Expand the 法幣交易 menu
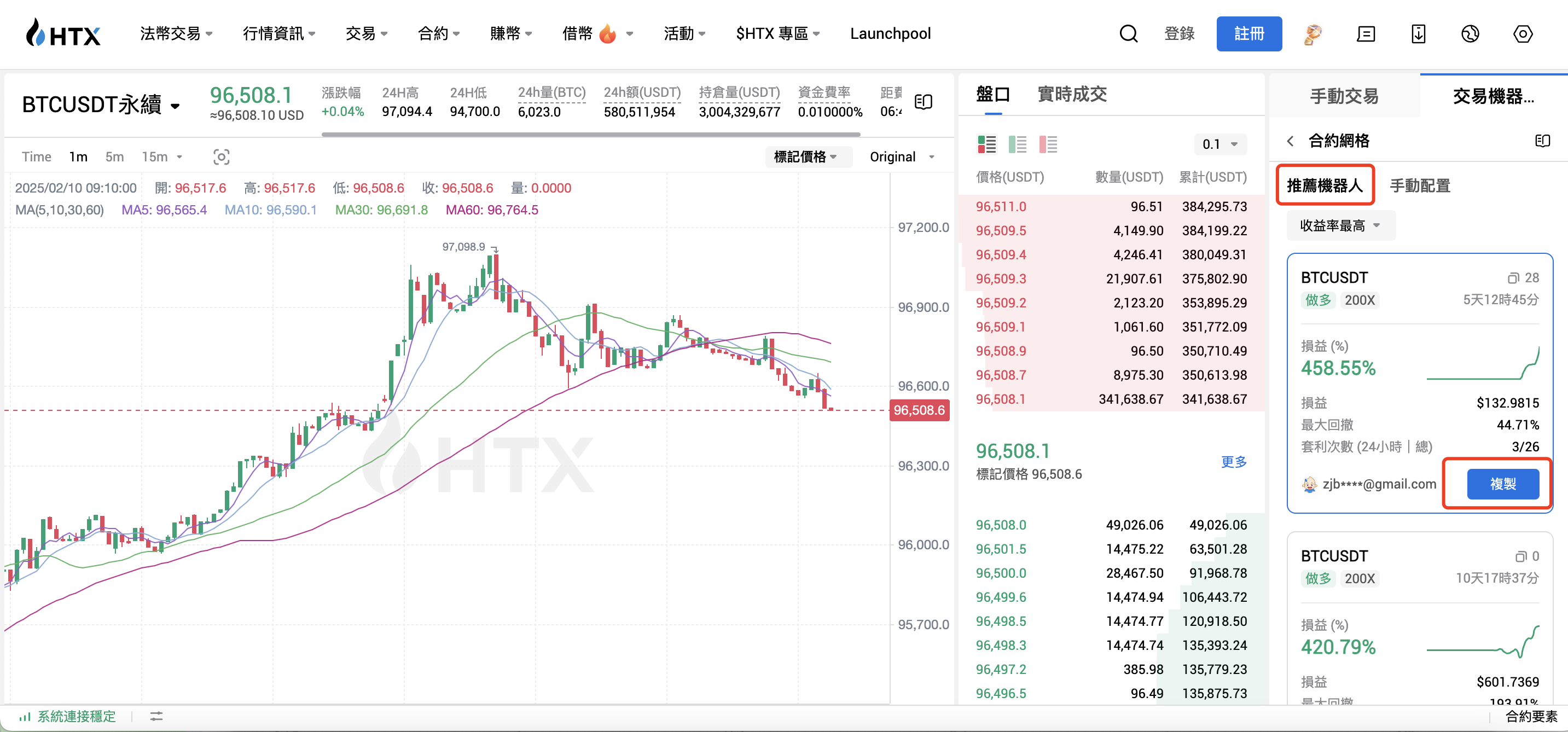Viewport: 1568px width, 732px height. (176, 33)
